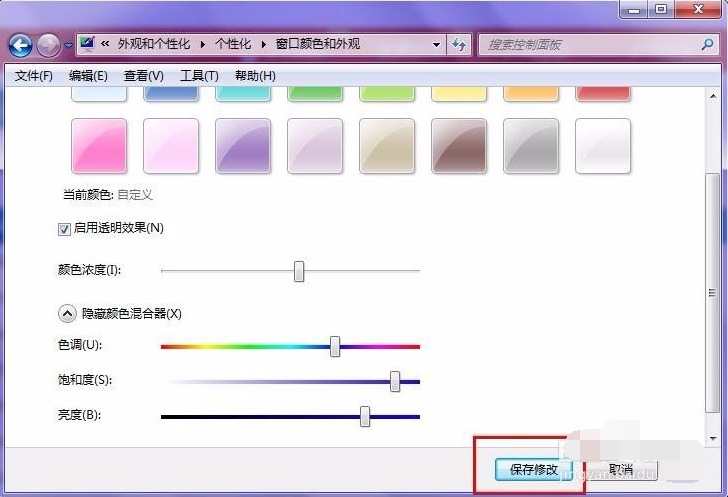Select the gray slate color swatch
728x497 pixels.
pyautogui.click(x=531, y=146)
